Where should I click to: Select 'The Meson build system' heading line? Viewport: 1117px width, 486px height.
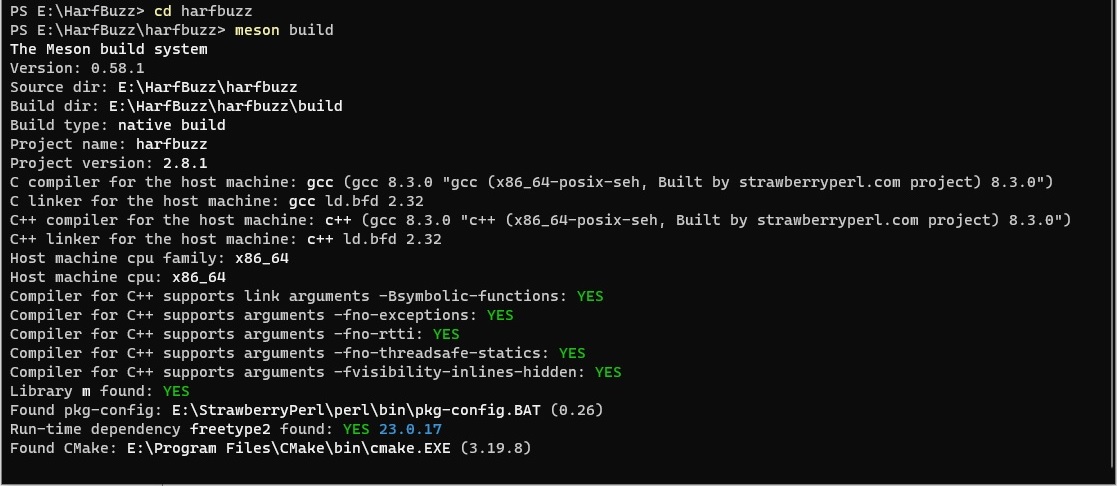tap(108, 49)
